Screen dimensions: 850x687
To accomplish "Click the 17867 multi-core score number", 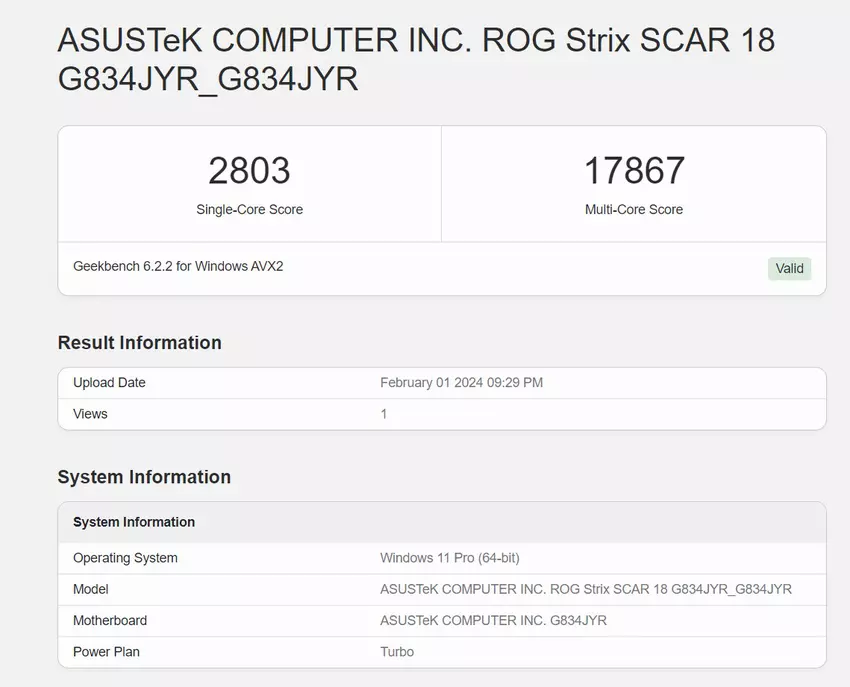I will click(634, 170).
